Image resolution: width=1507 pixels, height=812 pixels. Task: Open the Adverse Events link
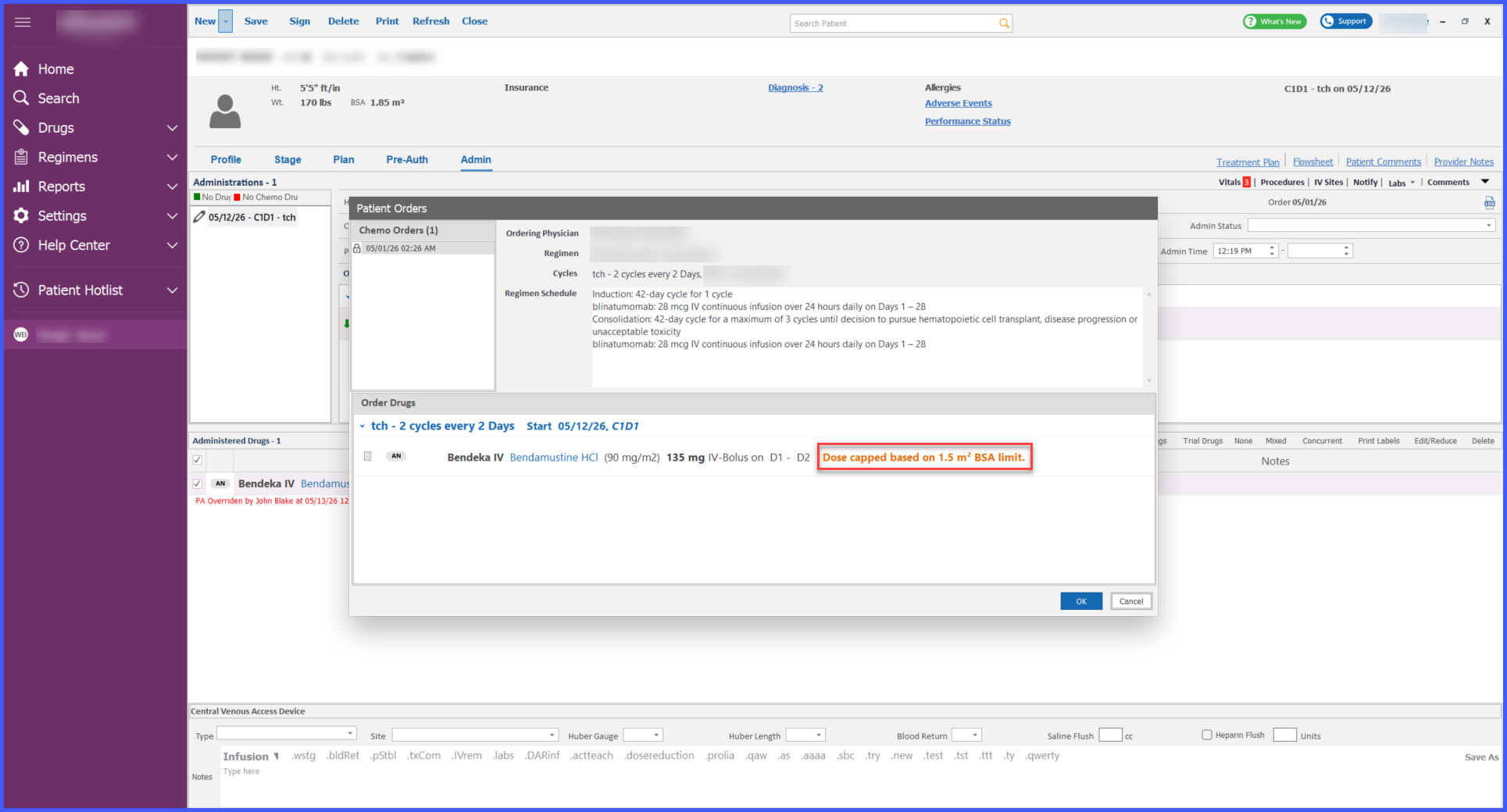958,103
